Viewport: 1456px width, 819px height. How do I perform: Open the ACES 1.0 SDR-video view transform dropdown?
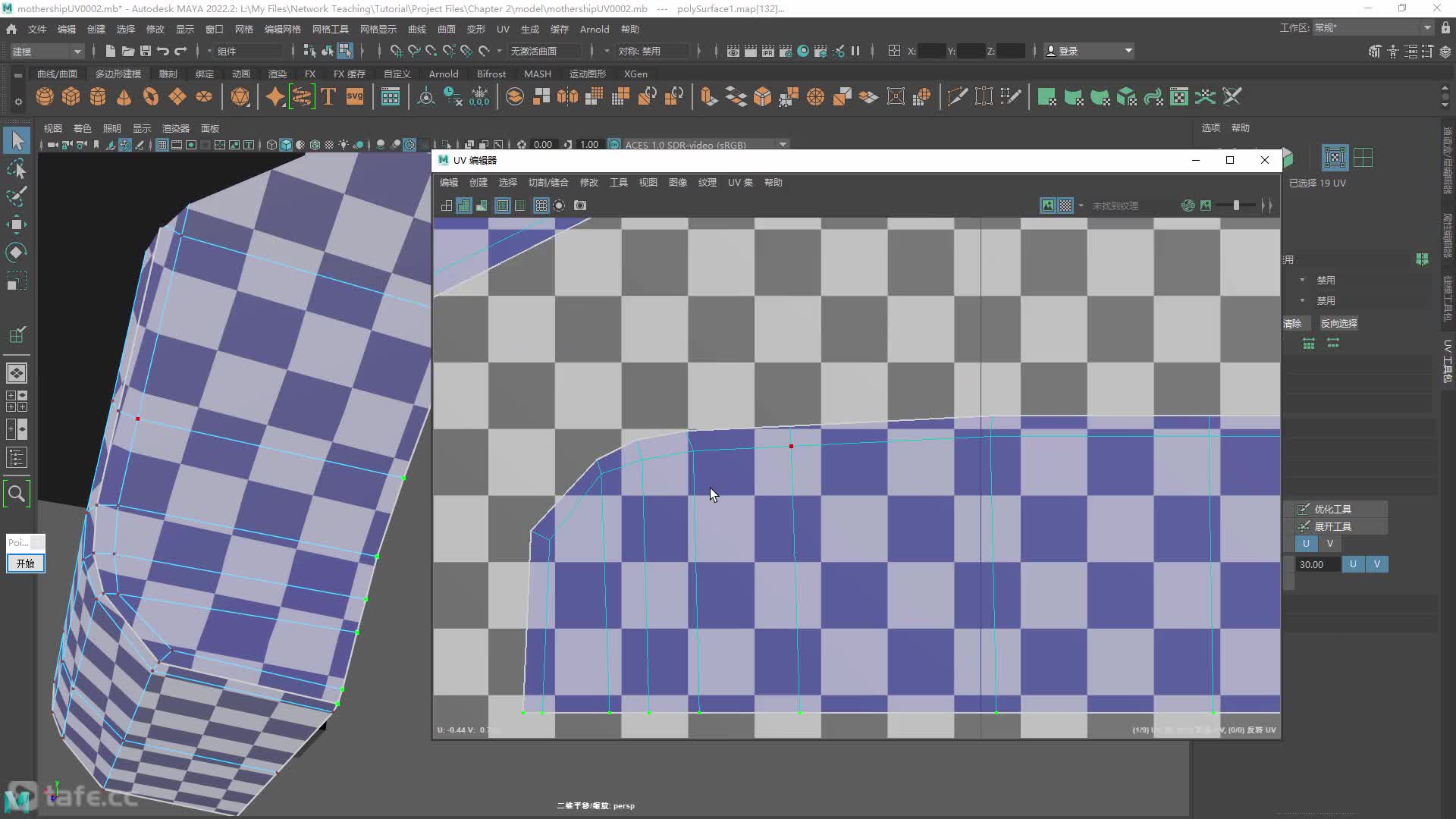click(705, 144)
